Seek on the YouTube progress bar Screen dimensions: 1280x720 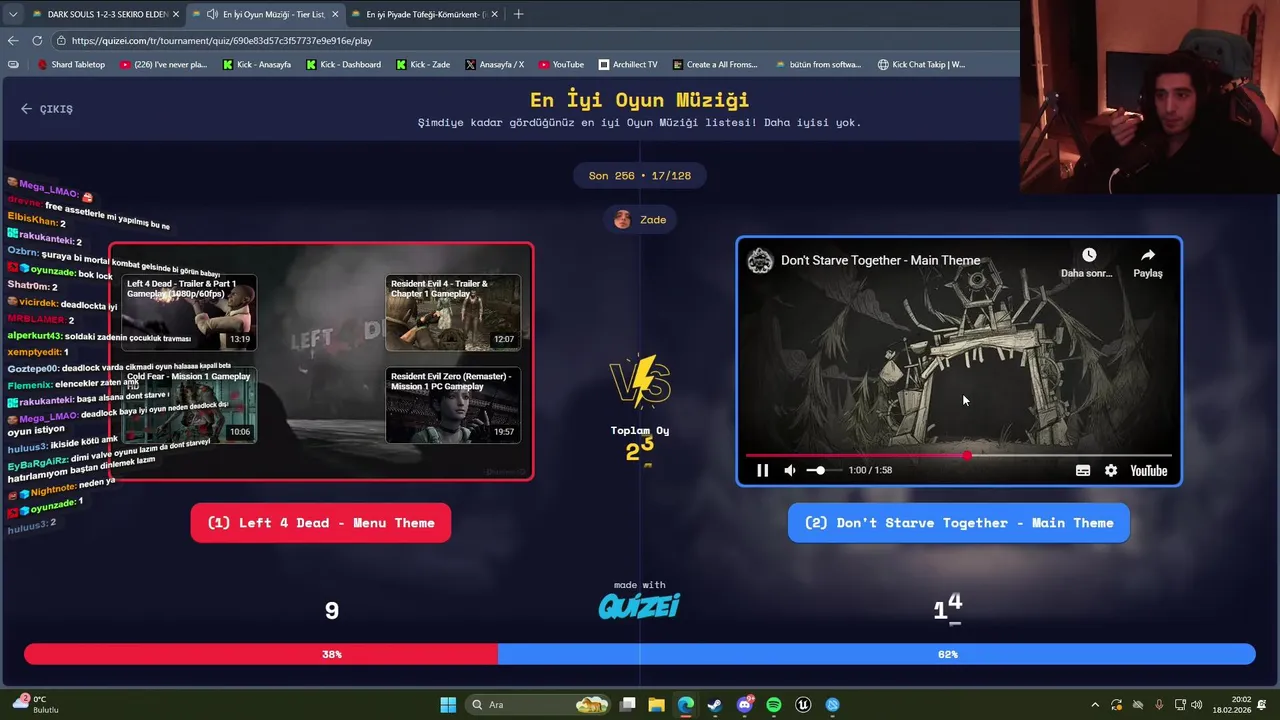tap(958, 455)
